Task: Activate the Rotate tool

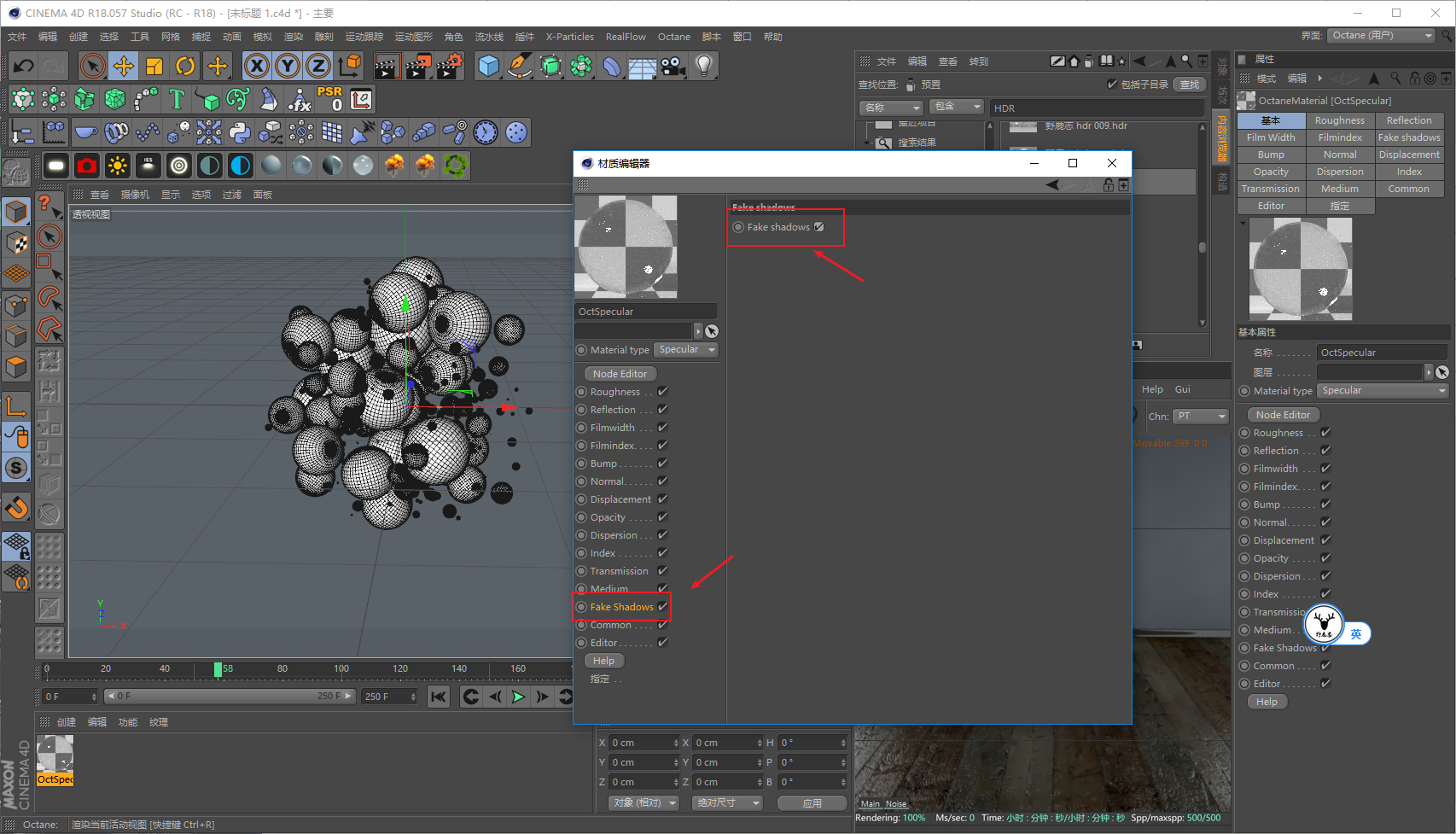Action: coord(185,66)
